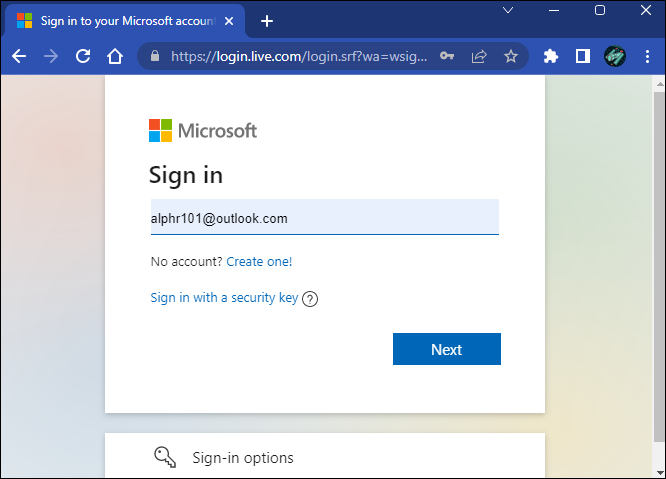Image resolution: width=666 pixels, height=479 pixels.
Task: Minimize the browser window
Action: 554,10
